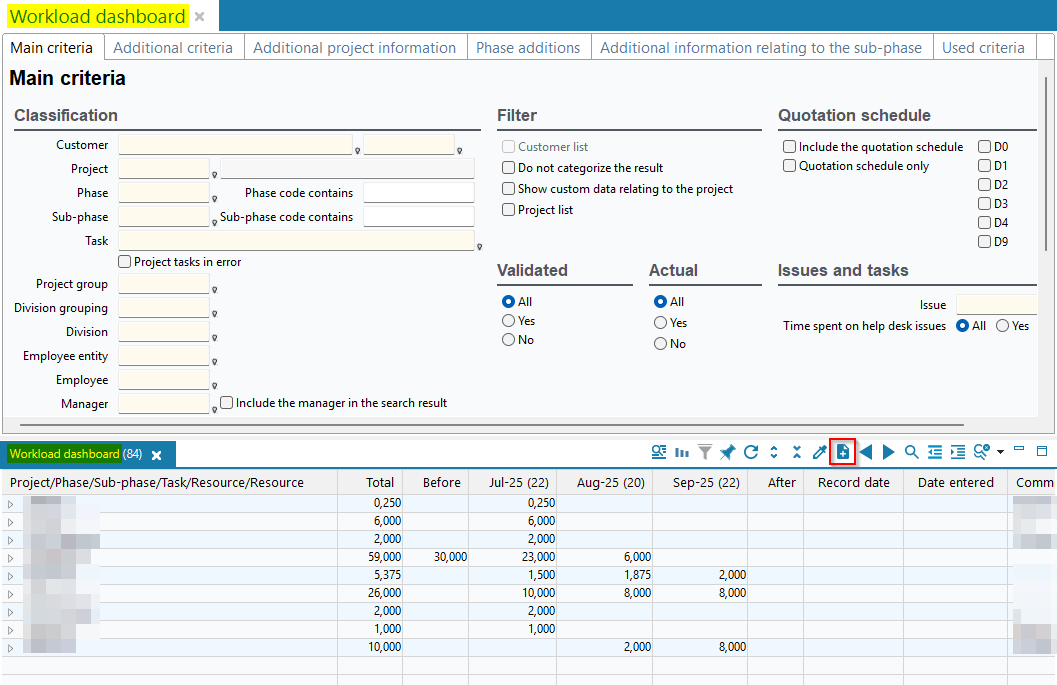Screen dimensions: 1057x685
Task: Click the funnel filter icon
Action: coord(705,453)
